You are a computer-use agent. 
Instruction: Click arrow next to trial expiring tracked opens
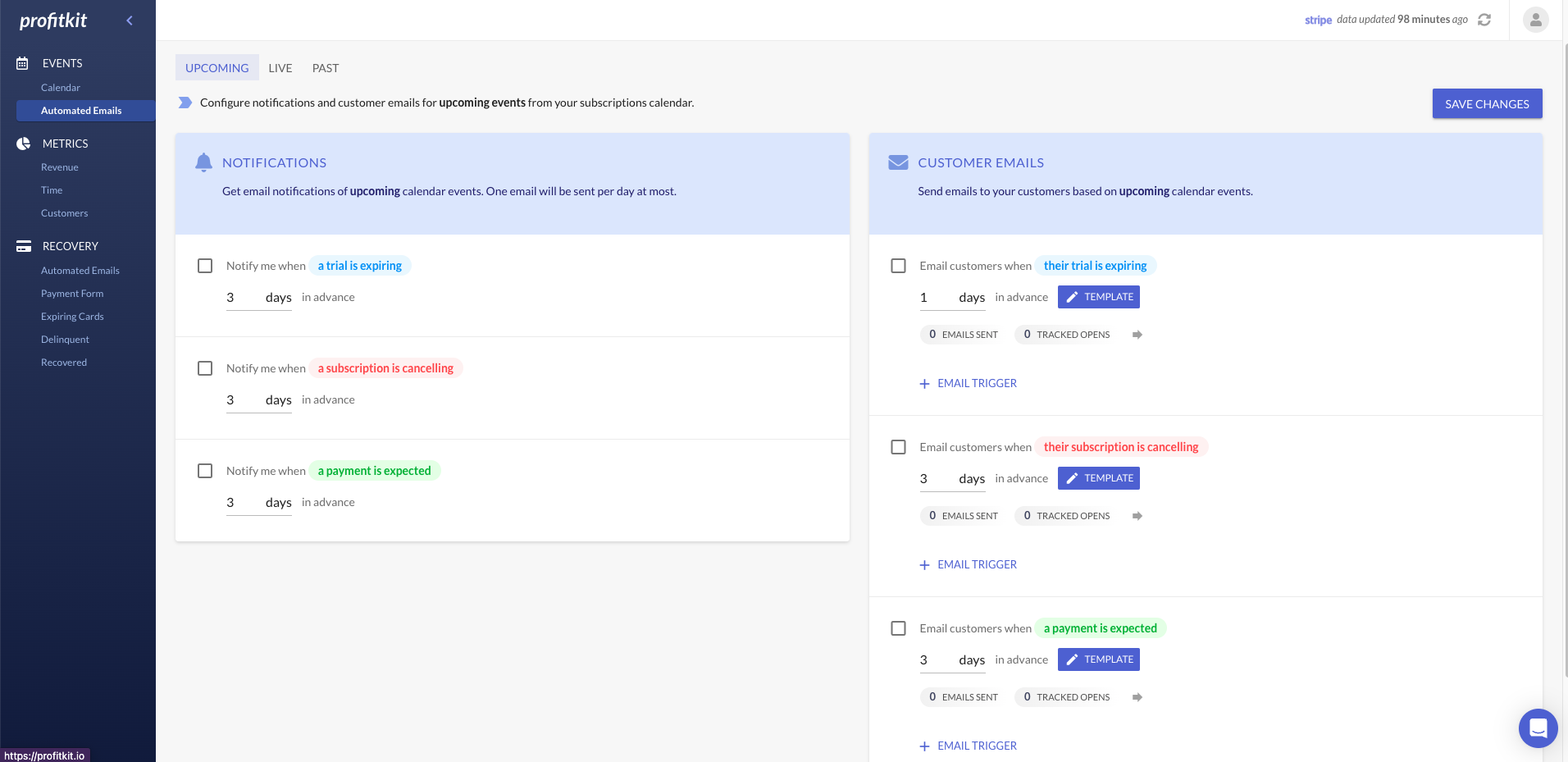1137,335
